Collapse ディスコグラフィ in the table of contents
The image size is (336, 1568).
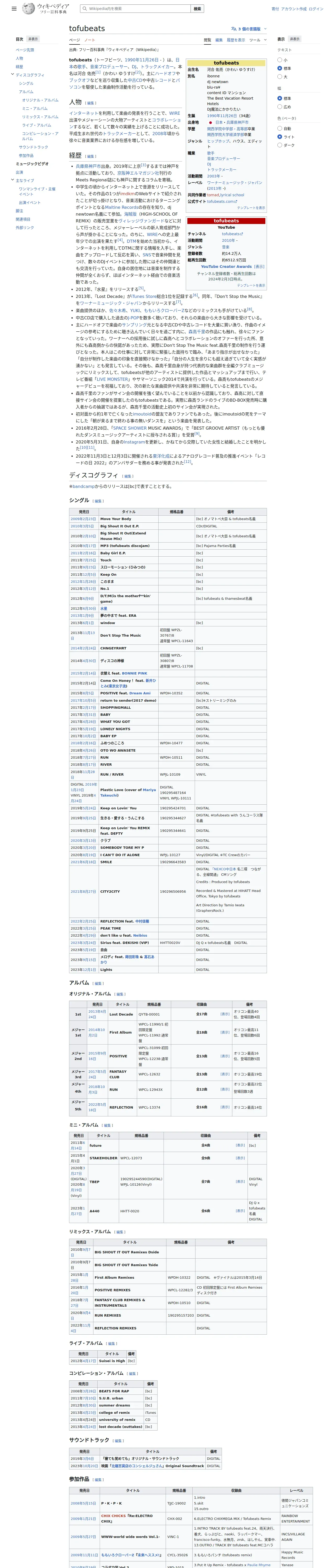click(12, 74)
